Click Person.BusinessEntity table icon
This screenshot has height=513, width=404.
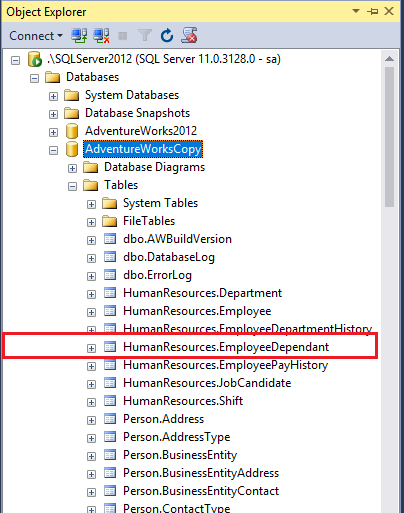[x=110, y=455]
